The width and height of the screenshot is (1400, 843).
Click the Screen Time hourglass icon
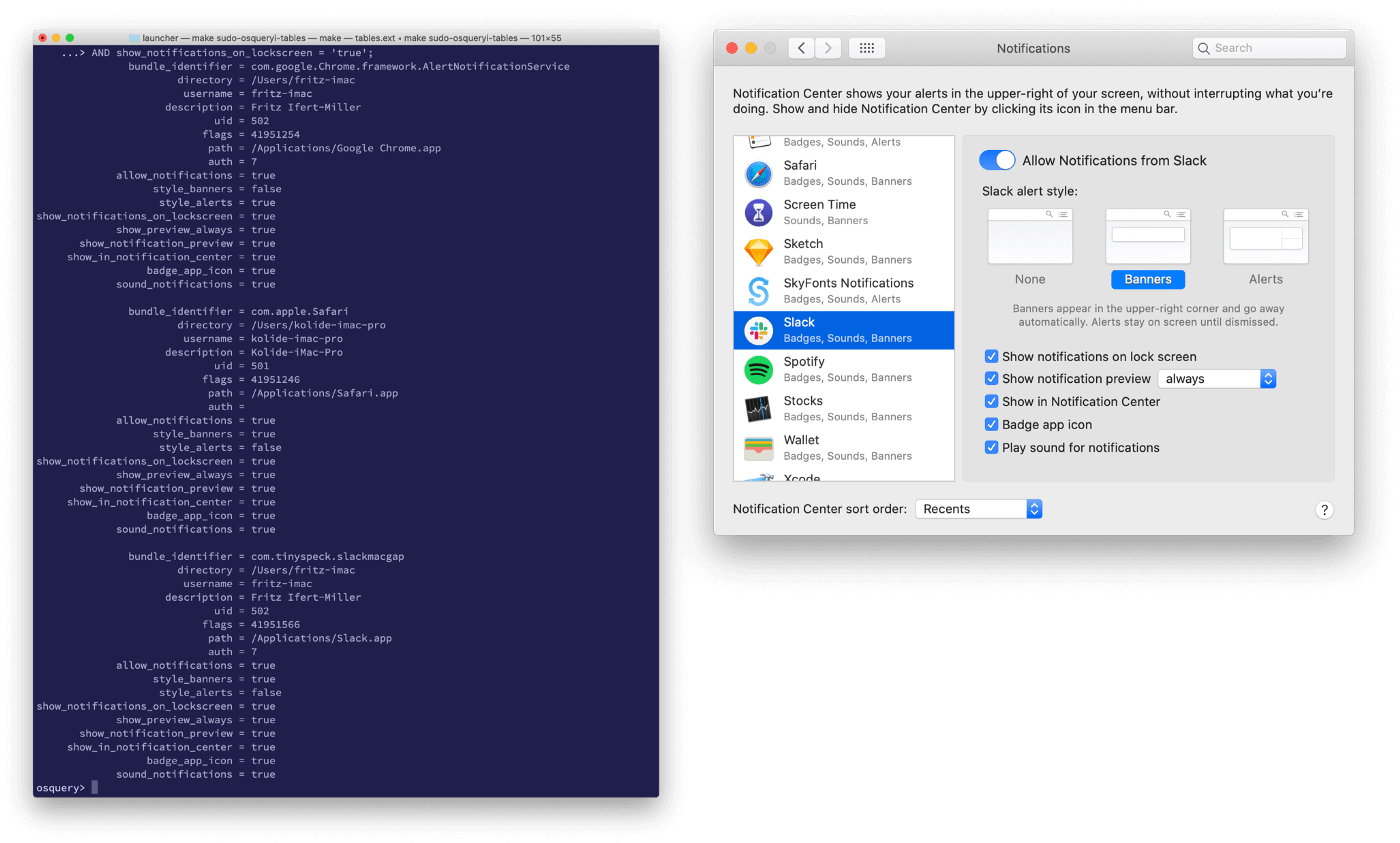pos(758,212)
